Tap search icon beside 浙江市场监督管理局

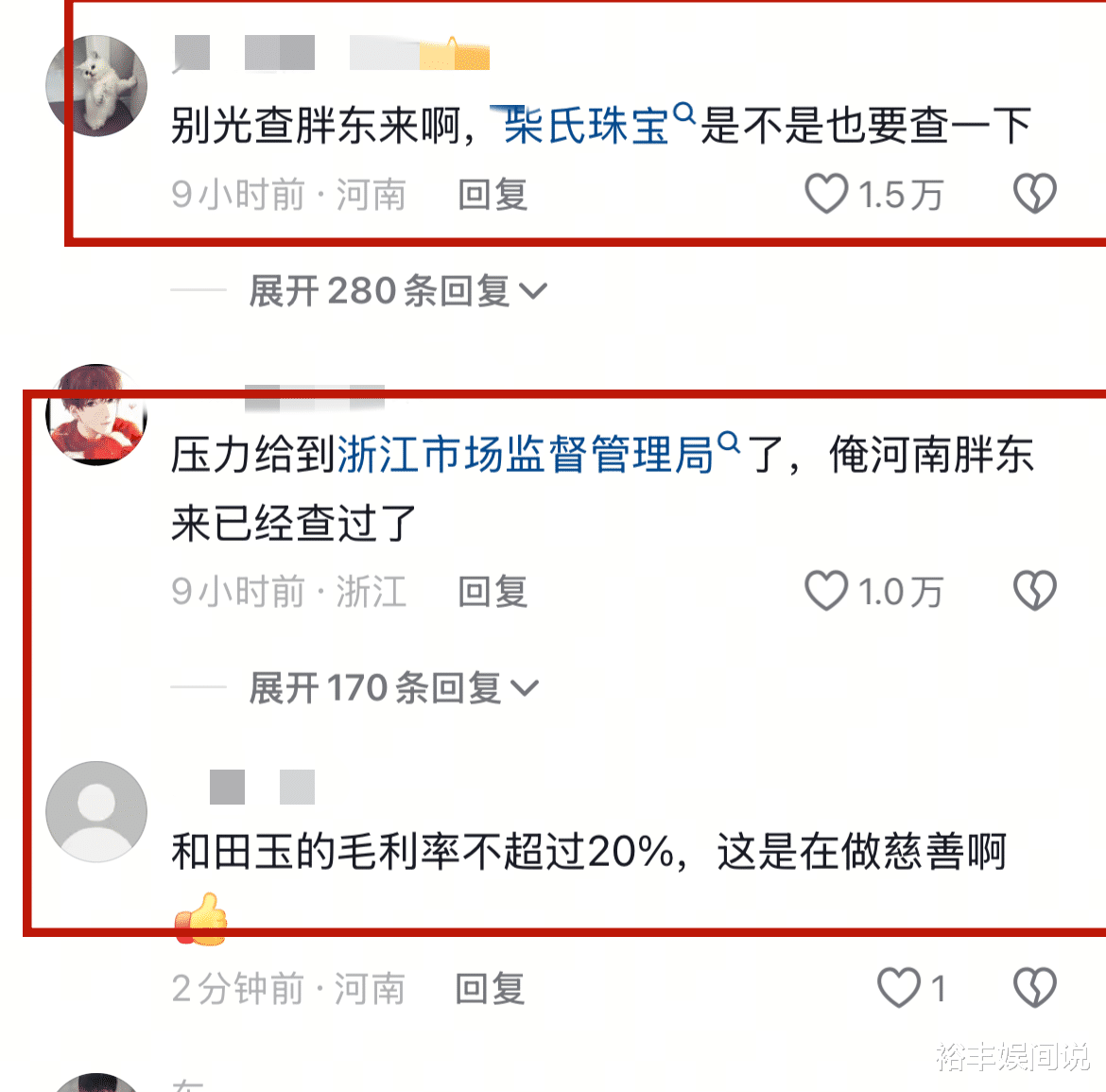pyautogui.click(x=729, y=443)
